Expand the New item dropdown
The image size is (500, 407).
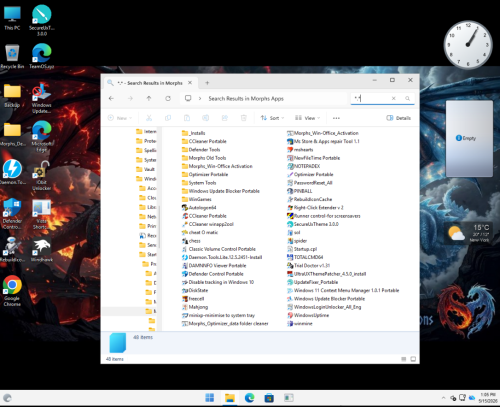point(120,118)
